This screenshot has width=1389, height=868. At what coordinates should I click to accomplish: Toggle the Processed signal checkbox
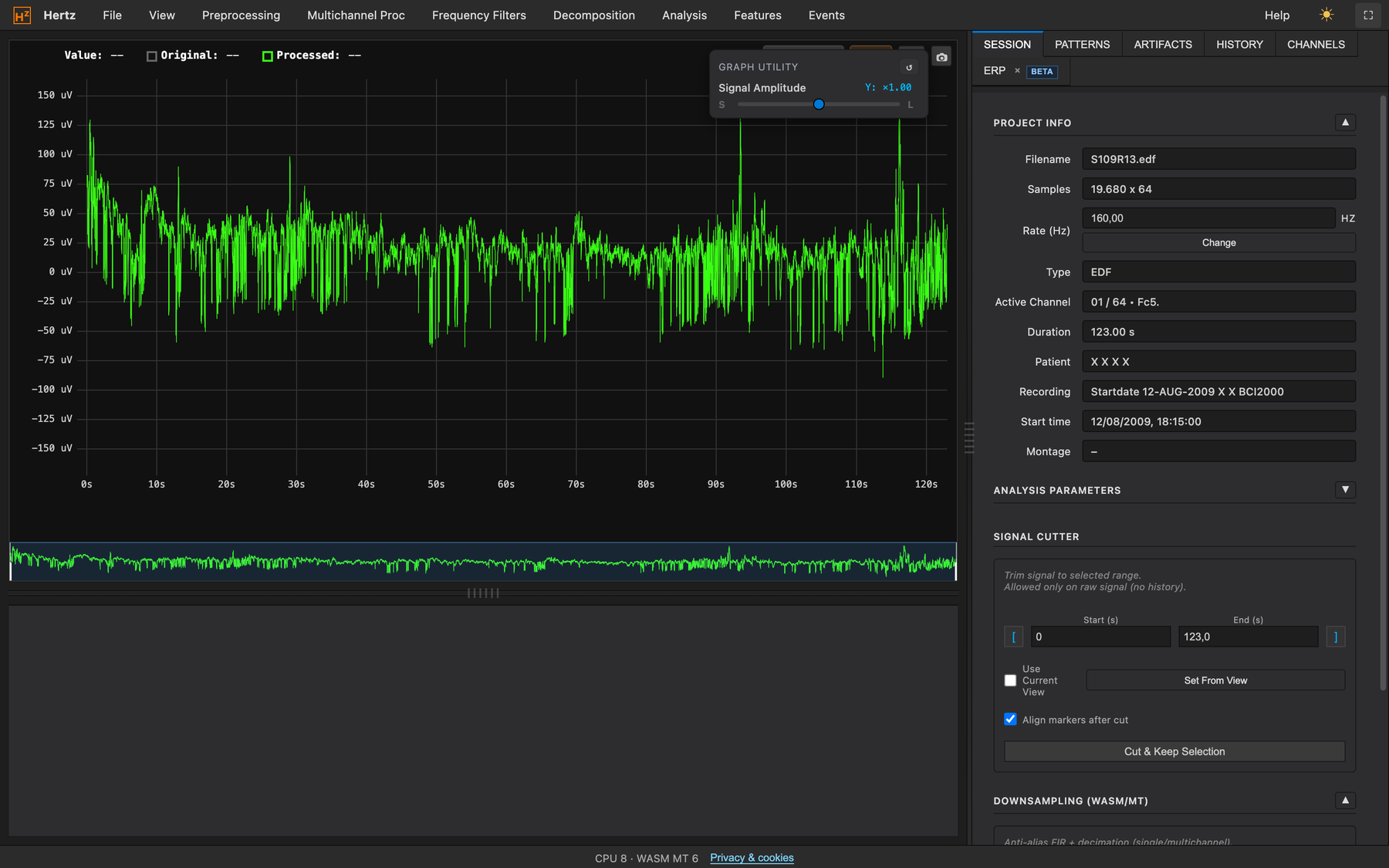[x=268, y=56]
